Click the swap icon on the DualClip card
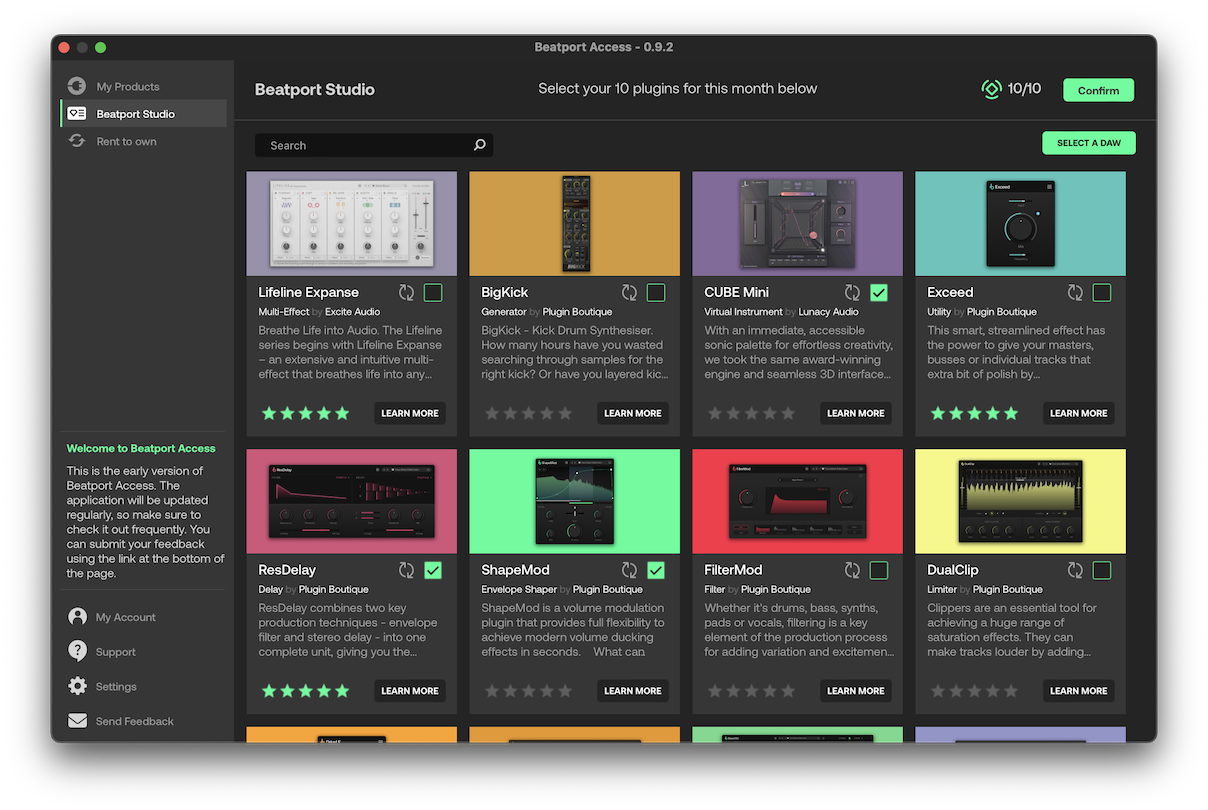Viewport: 1208px width, 810px height. (x=1075, y=569)
